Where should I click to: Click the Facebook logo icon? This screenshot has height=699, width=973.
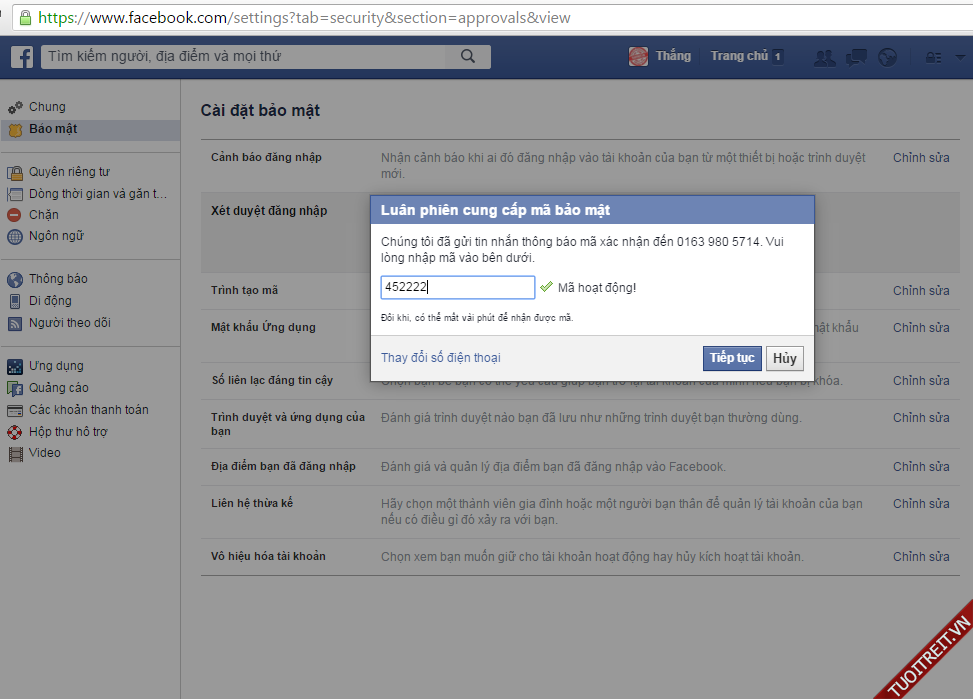click(x=22, y=57)
